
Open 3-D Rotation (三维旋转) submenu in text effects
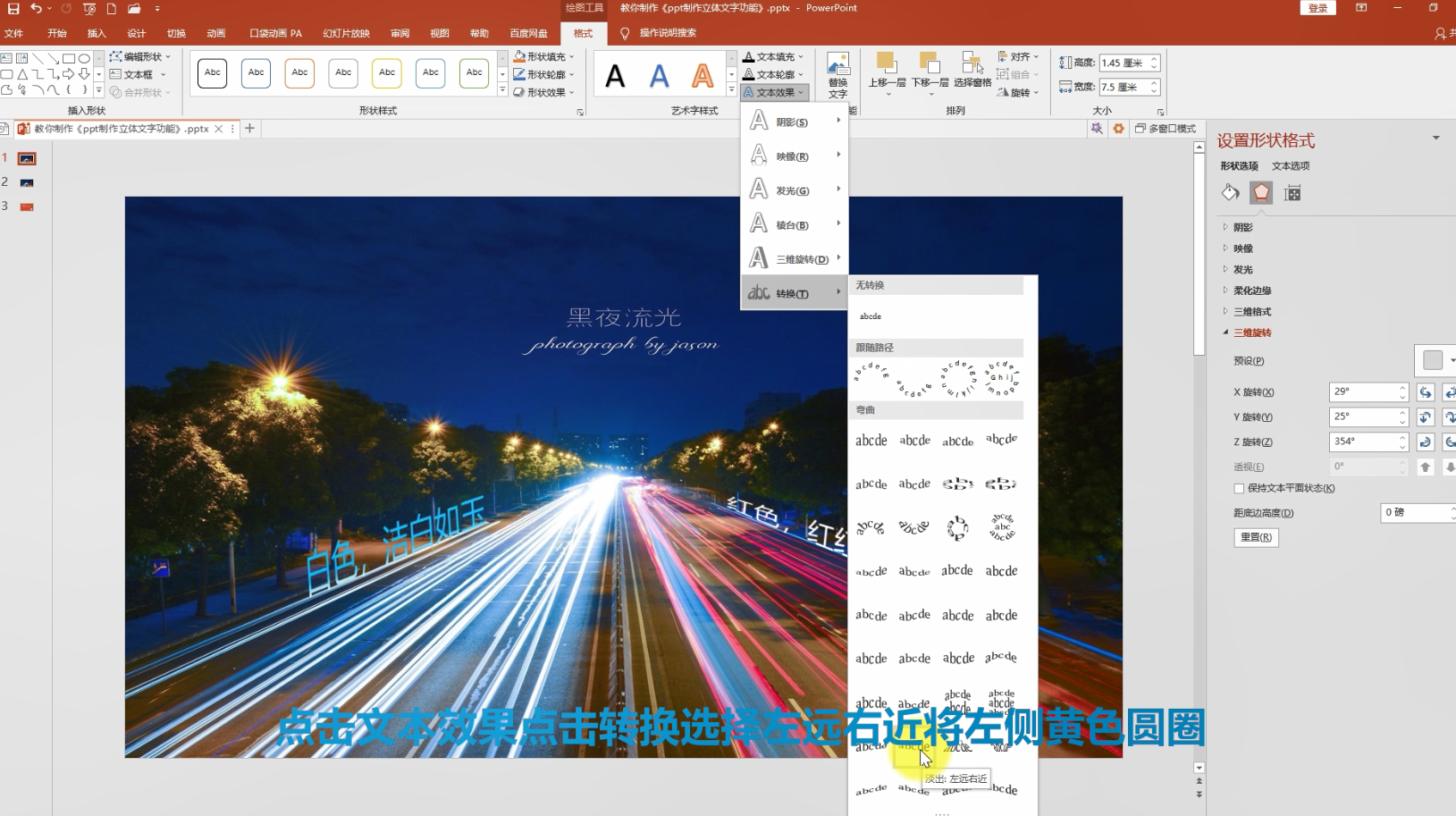pyautogui.click(x=795, y=258)
